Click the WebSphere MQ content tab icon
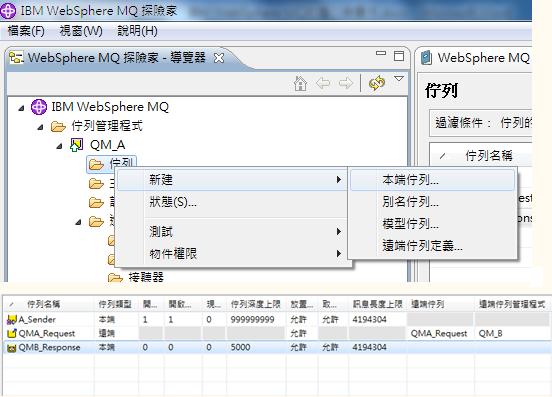 [x=426, y=58]
